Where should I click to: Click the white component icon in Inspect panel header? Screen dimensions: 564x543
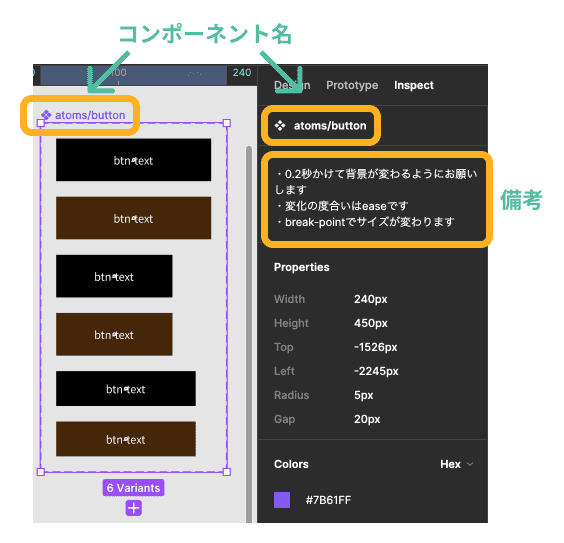[280, 126]
